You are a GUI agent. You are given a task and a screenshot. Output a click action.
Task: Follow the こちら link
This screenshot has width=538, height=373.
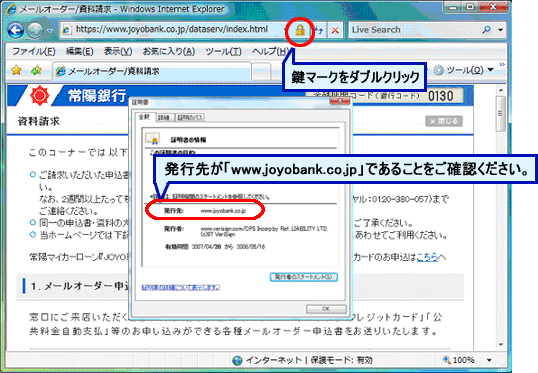point(427,257)
